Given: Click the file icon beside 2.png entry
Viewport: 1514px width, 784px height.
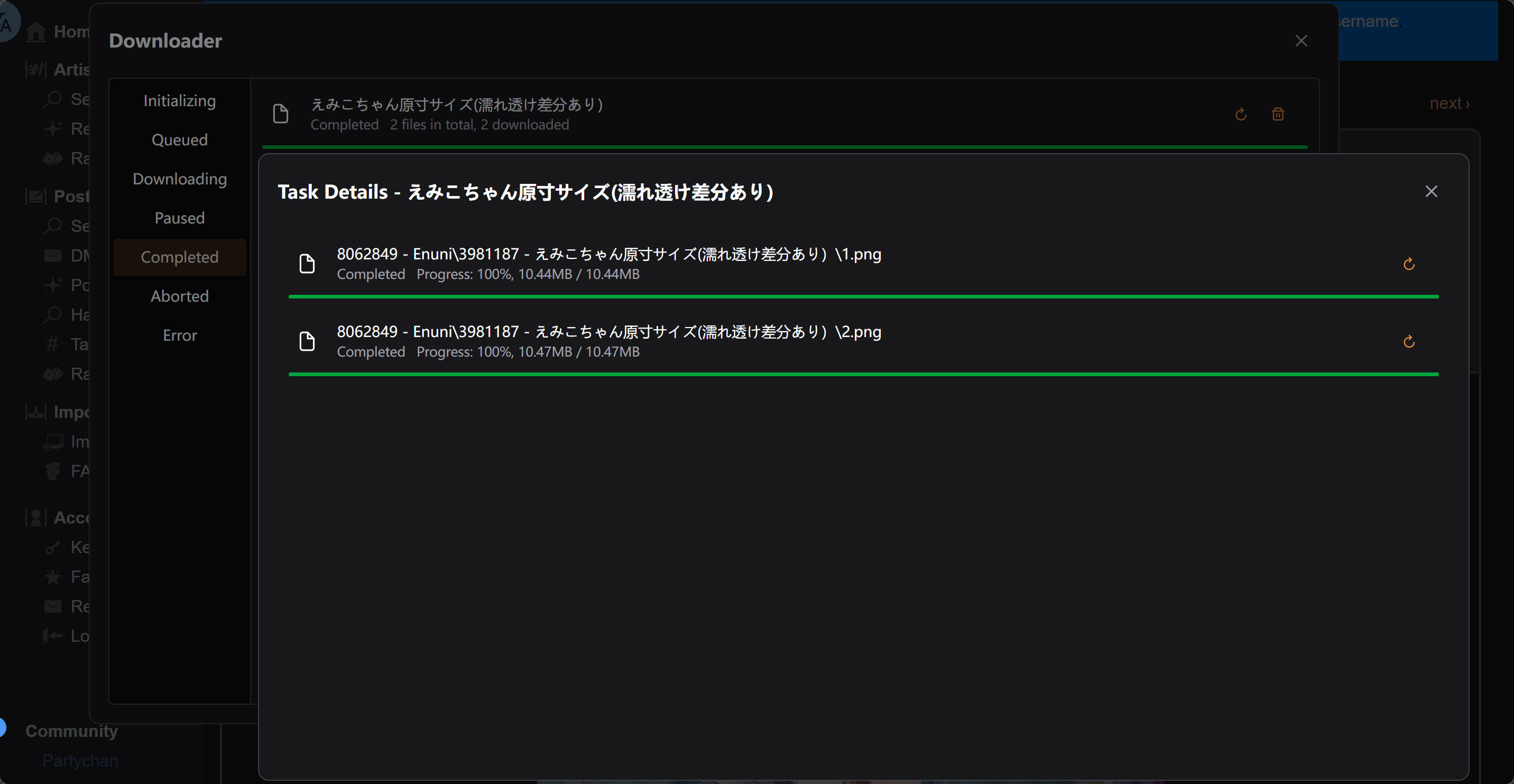Looking at the screenshot, I should point(307,341).
